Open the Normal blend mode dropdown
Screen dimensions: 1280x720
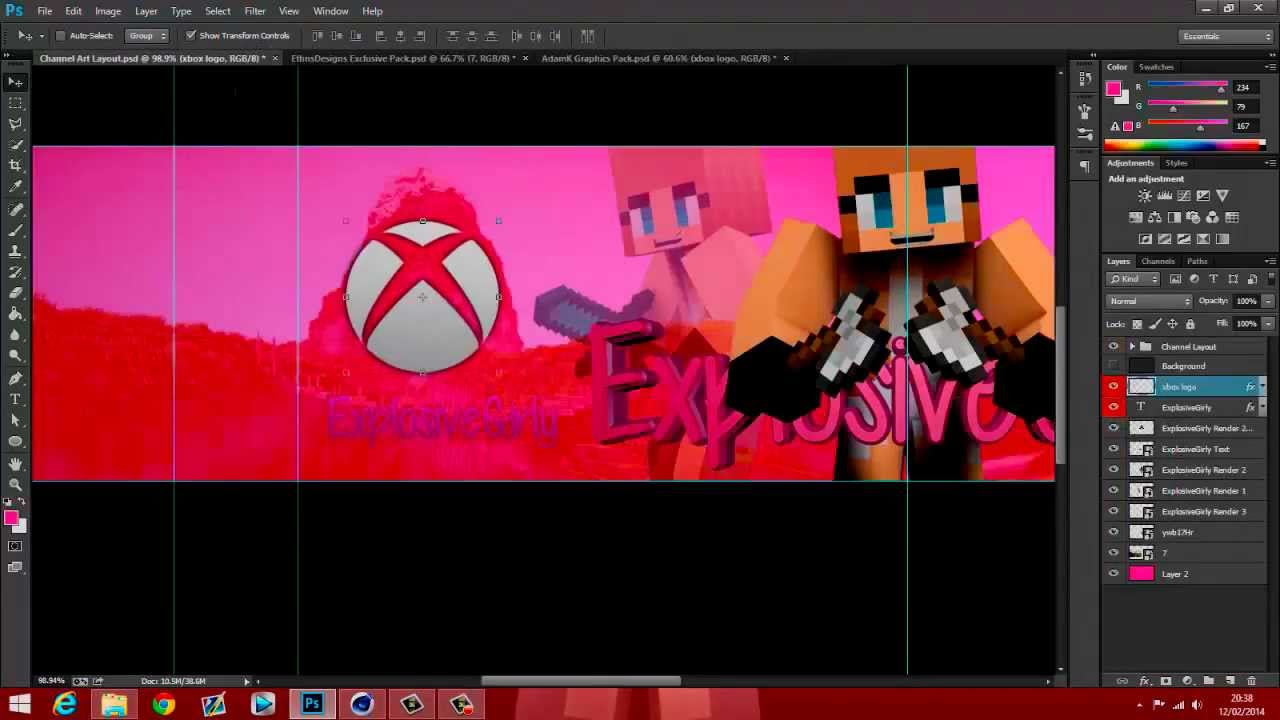click(1149, 301)
